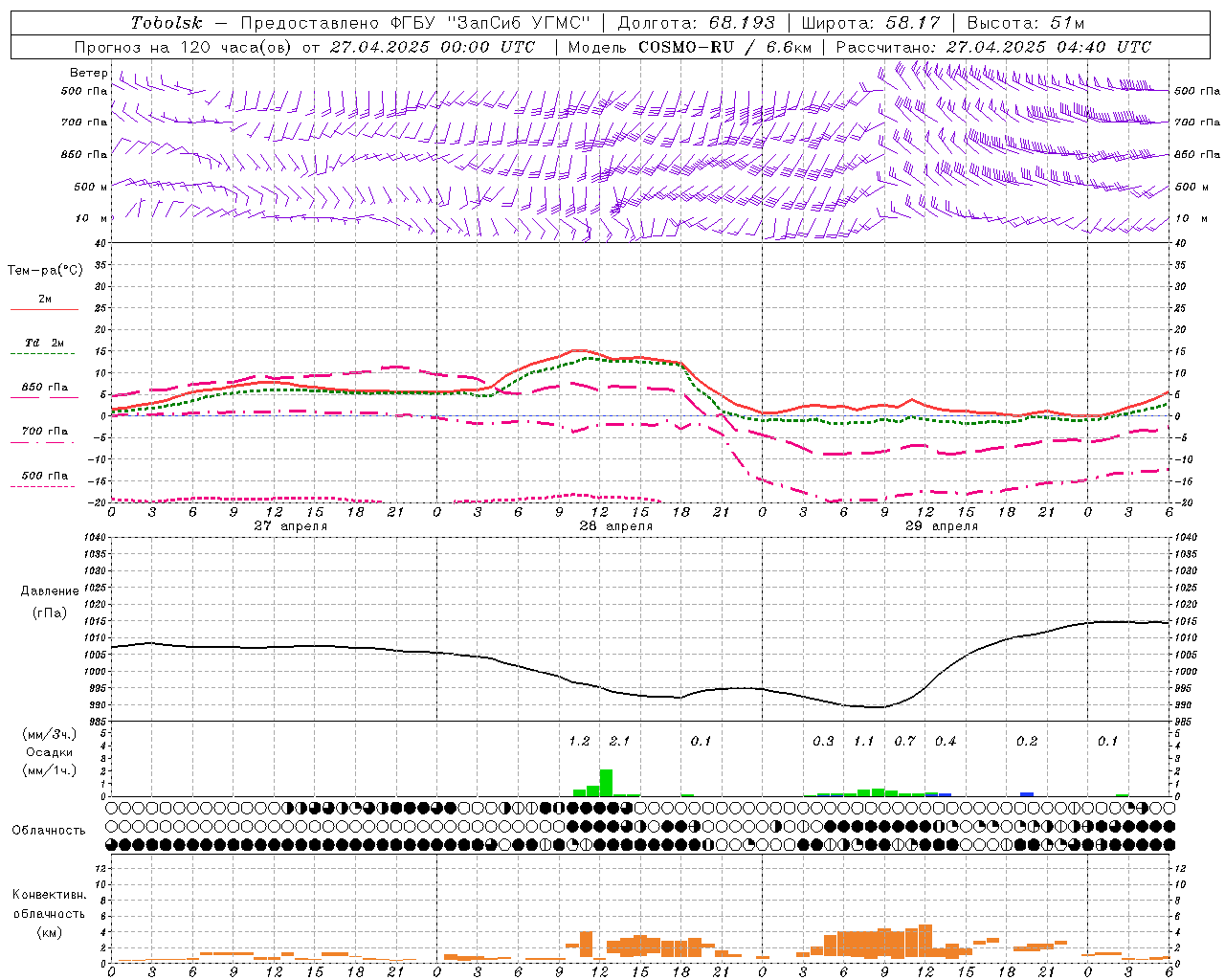This screenshot has width=1225, height=980.
Task: Click the 'Высота: 51м' header field
Action: click(1026, 23)
